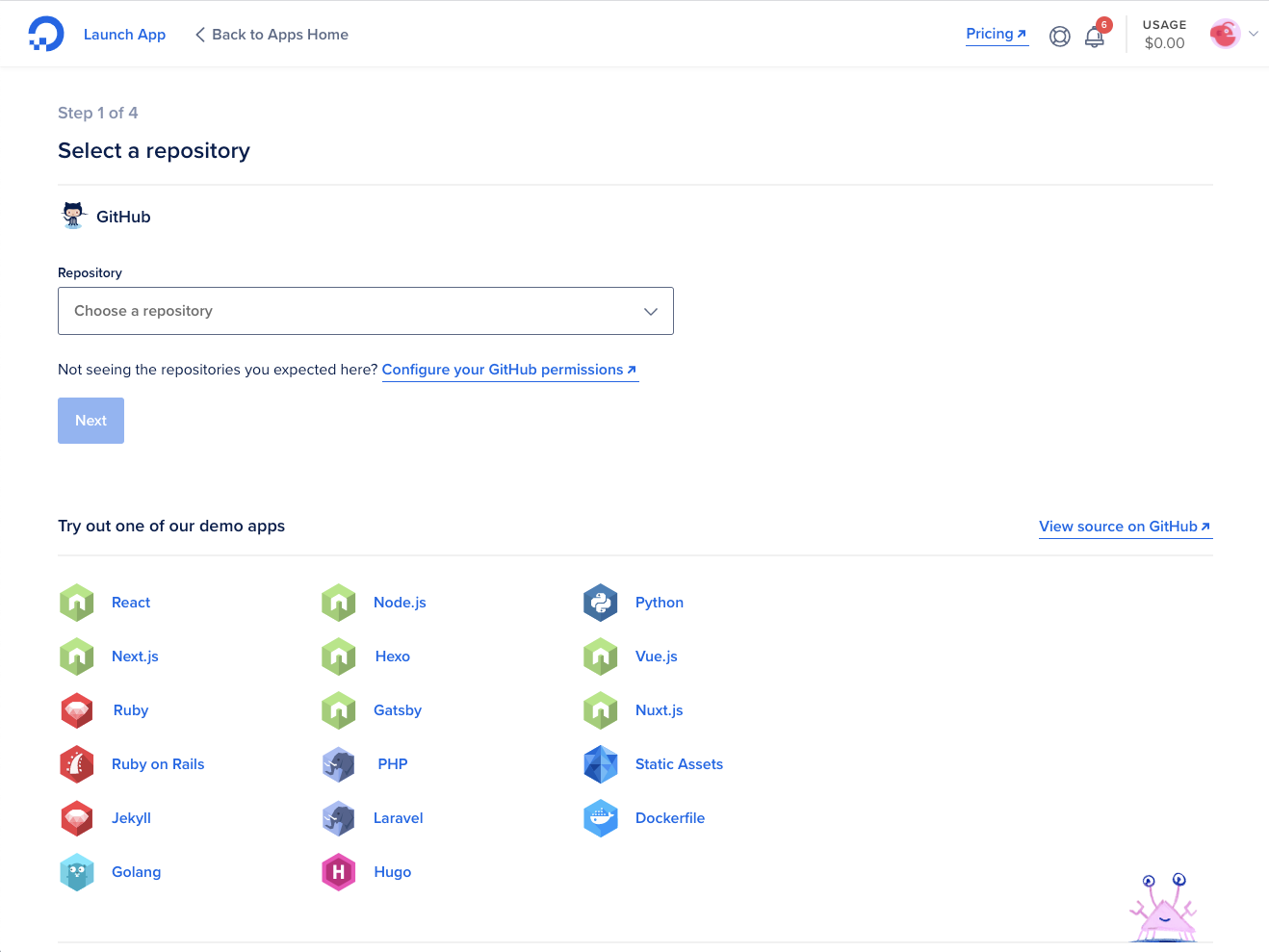
Task: Click the user avatar icon
Action: pos(1225,35)
